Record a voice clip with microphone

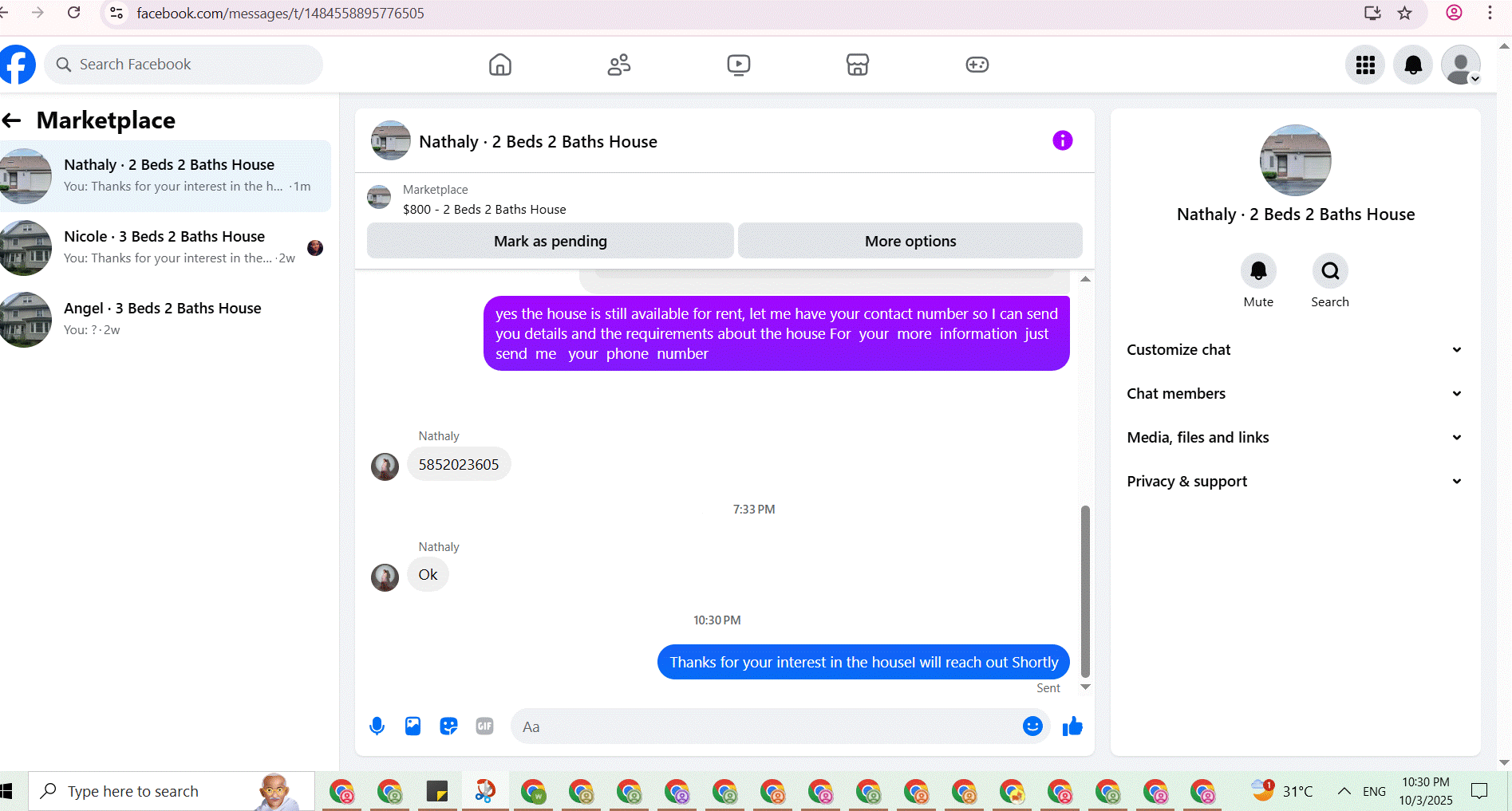click(x=377, y=726)
